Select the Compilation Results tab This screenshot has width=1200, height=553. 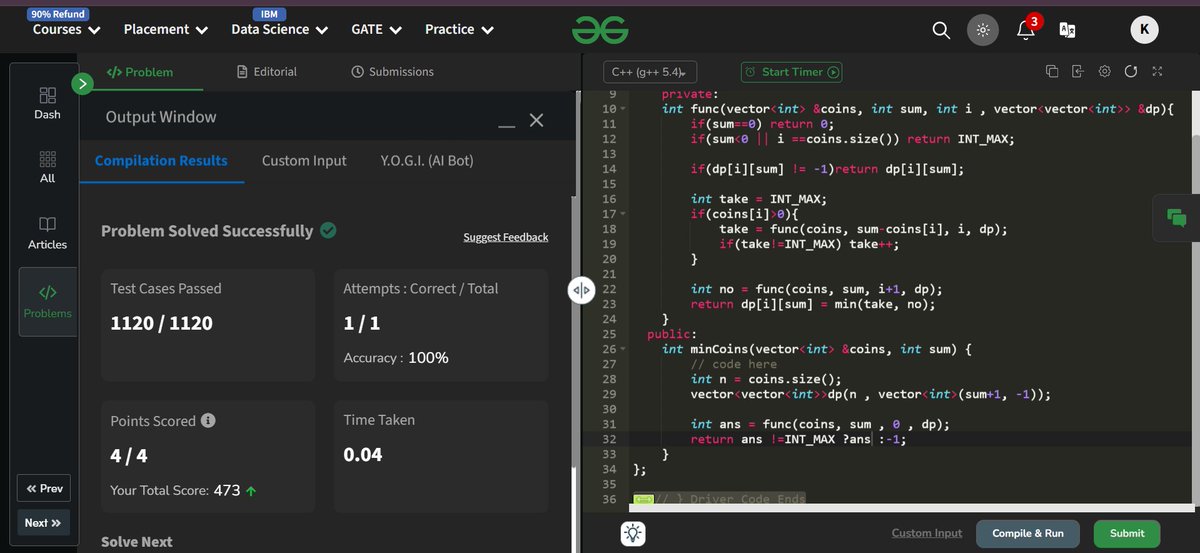click(x=161, y=160)
